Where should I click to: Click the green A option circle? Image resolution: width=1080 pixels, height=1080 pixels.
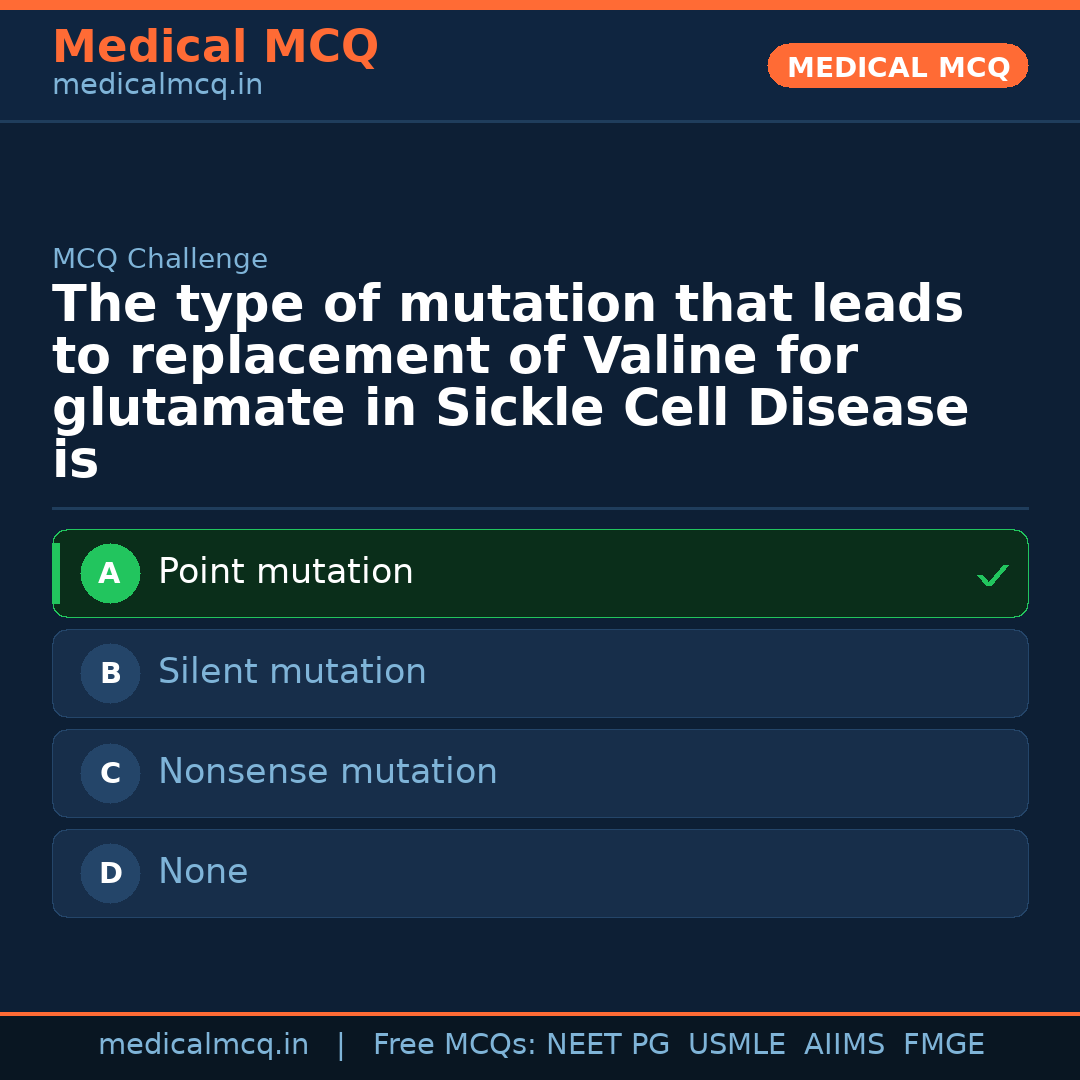click(x=110, y=574)
